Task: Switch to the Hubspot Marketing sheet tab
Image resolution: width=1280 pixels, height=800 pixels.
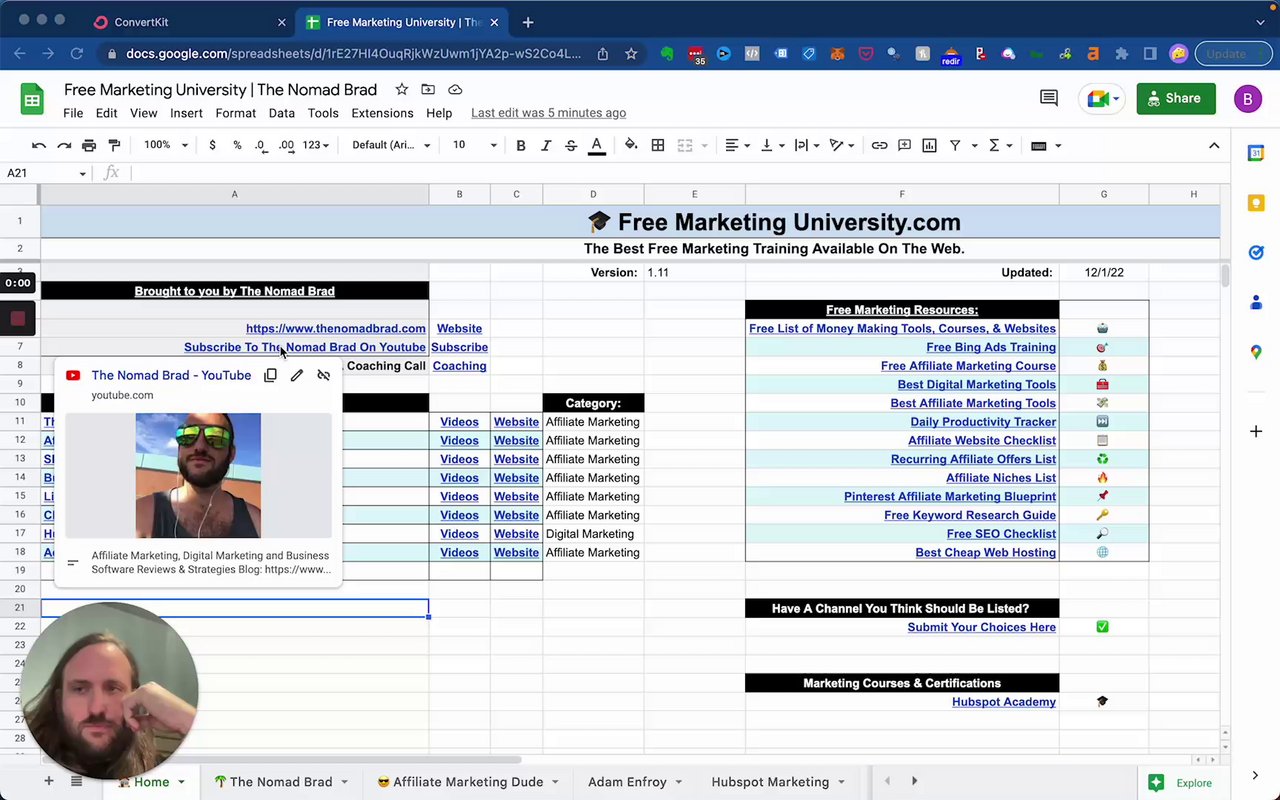Action: pos(770,782)
